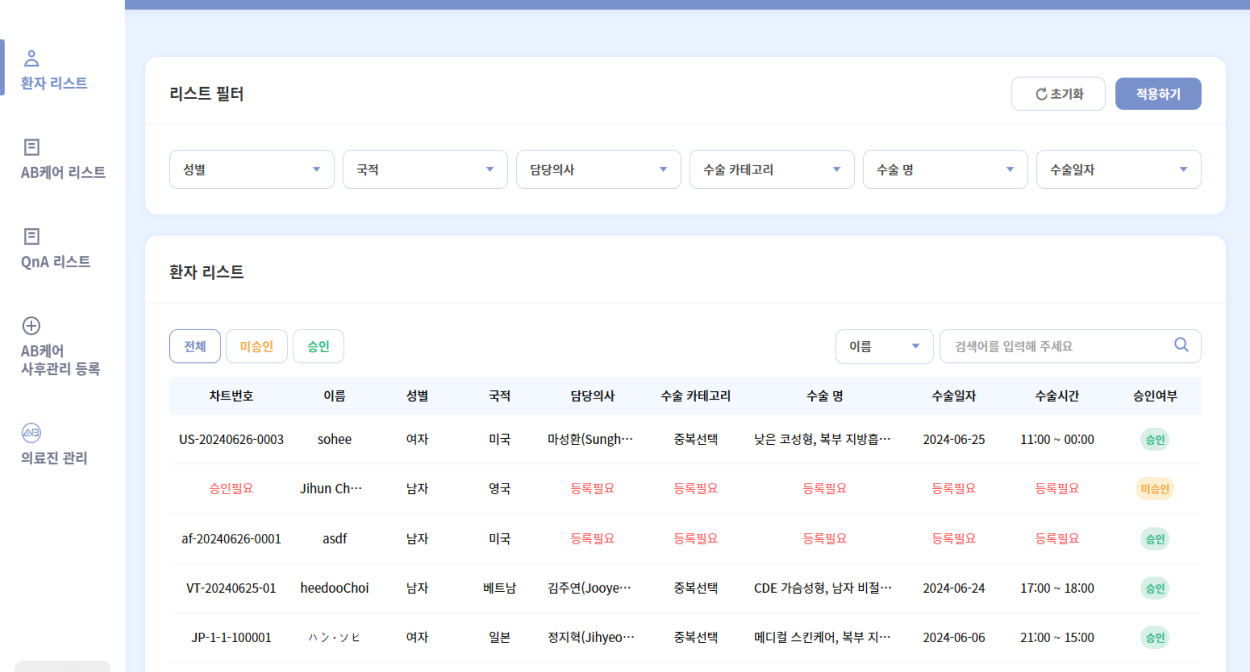
Task: Open 의료진 관리 menu item
Action: [x=54, y=458]
